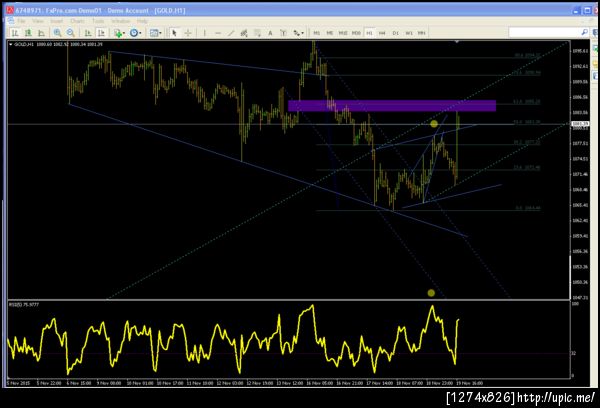Select the Equidistant Channel tool
Image resolution: width=600 pixels, height=408 pixels.
point(244,33)
